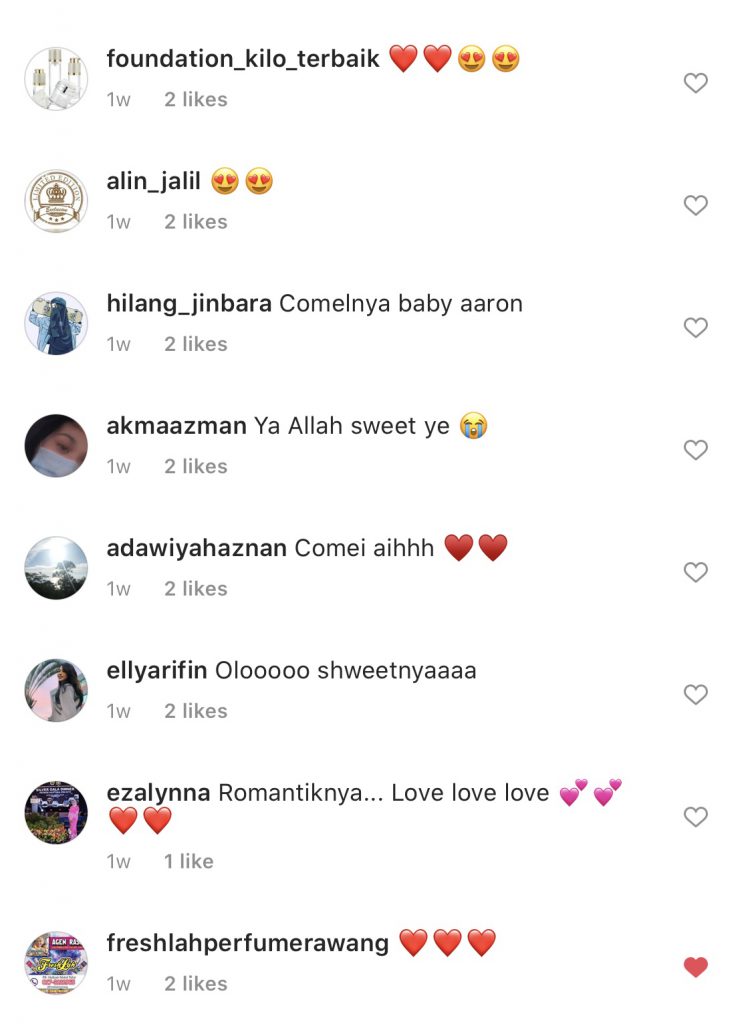
Task: View the 2 likes on akmaazman's comment
Action: pyautogui.click(x=196, y=466)
